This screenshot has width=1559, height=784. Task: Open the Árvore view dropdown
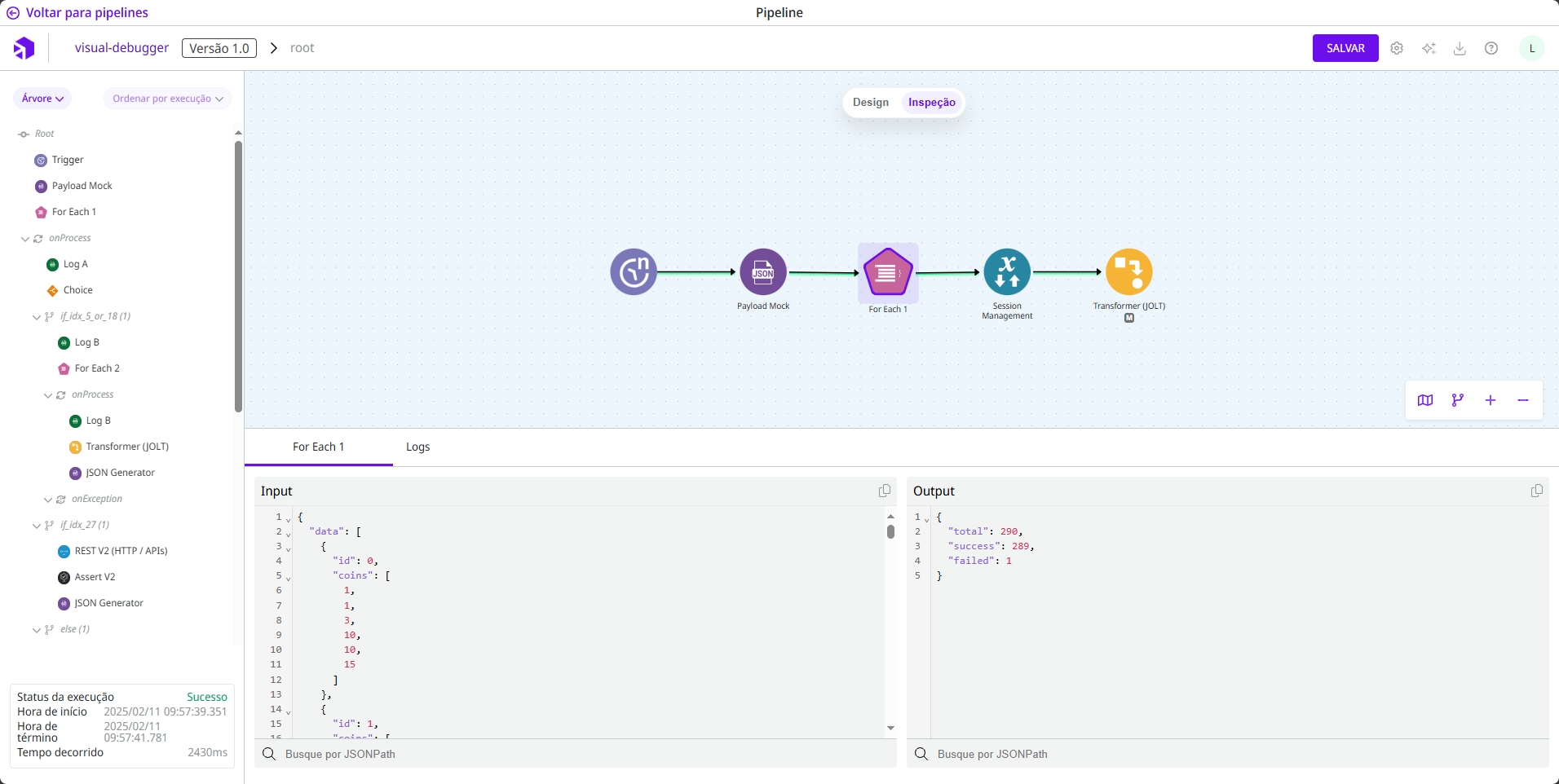click(x=42, y=99)
